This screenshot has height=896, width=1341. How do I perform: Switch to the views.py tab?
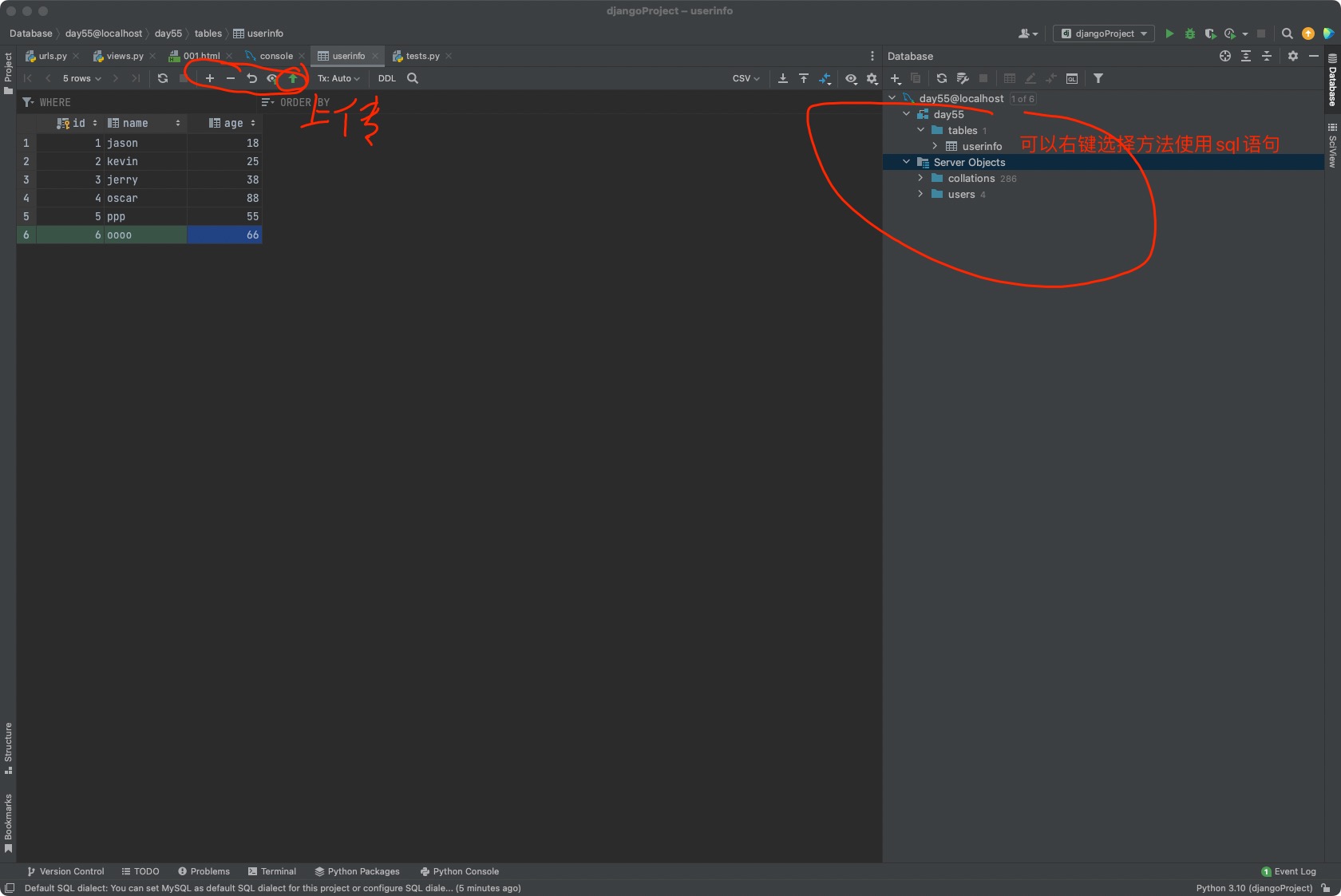(x=125, y=56)
